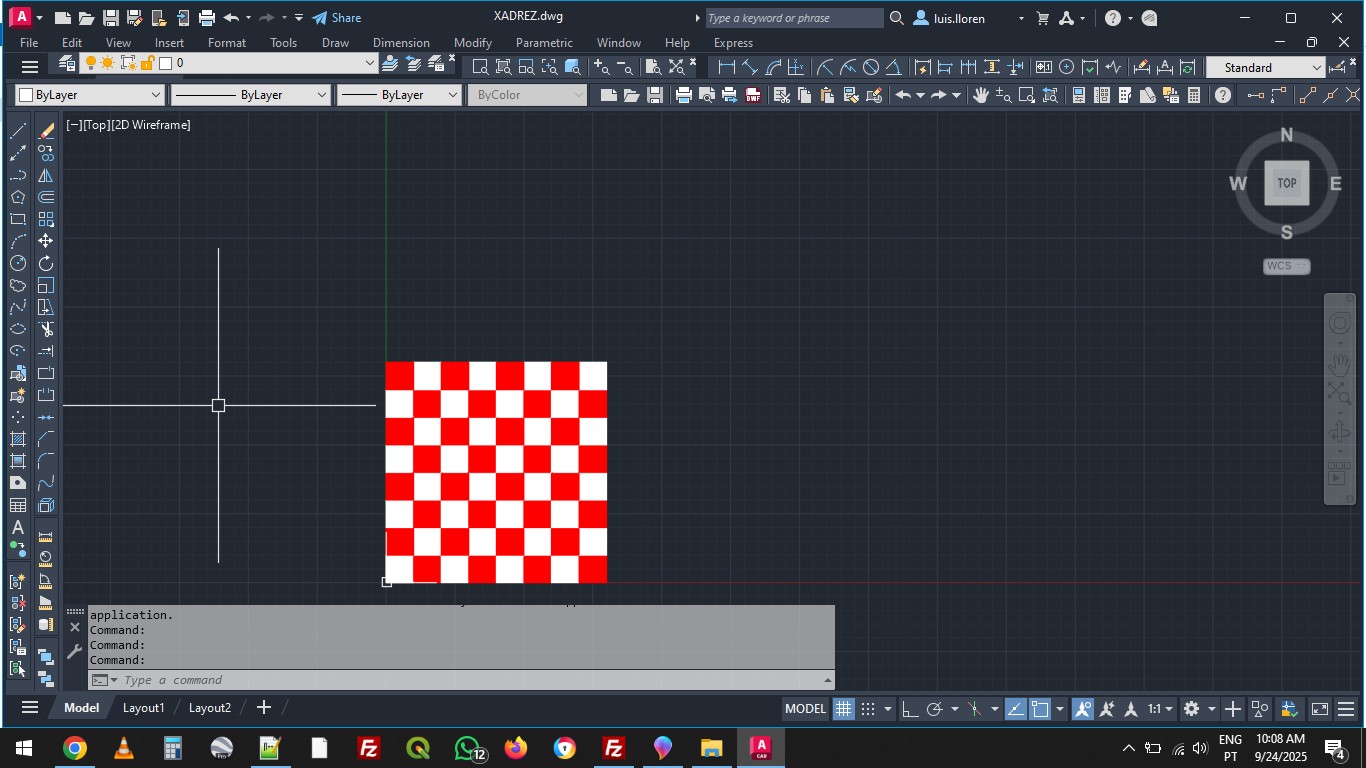Toggle ortho mode in status bar
1366x768 pixels.
pos(910,709)
